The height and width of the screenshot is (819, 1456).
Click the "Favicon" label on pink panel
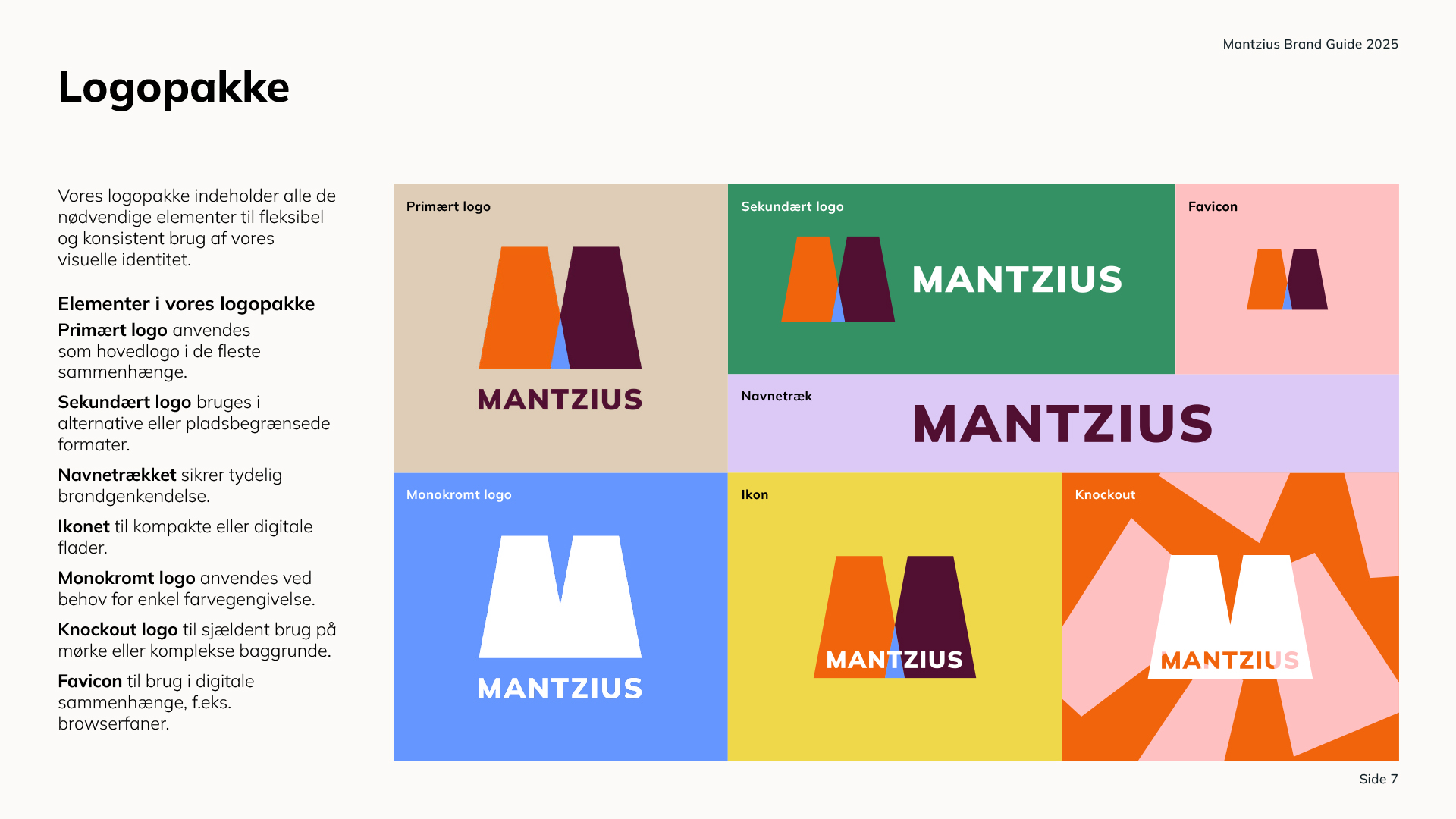coord(1213,206)
